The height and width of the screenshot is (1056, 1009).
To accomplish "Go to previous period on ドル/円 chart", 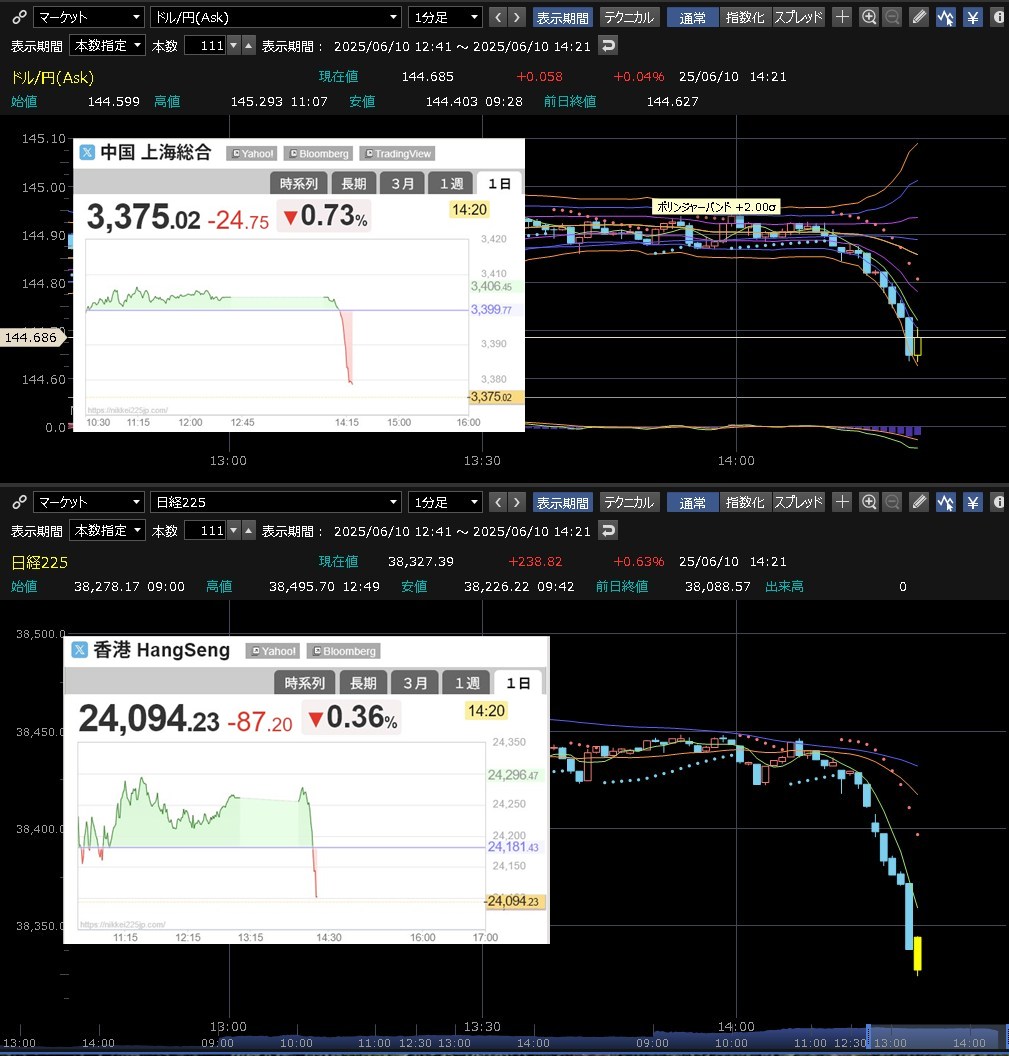I will [498, 17].
